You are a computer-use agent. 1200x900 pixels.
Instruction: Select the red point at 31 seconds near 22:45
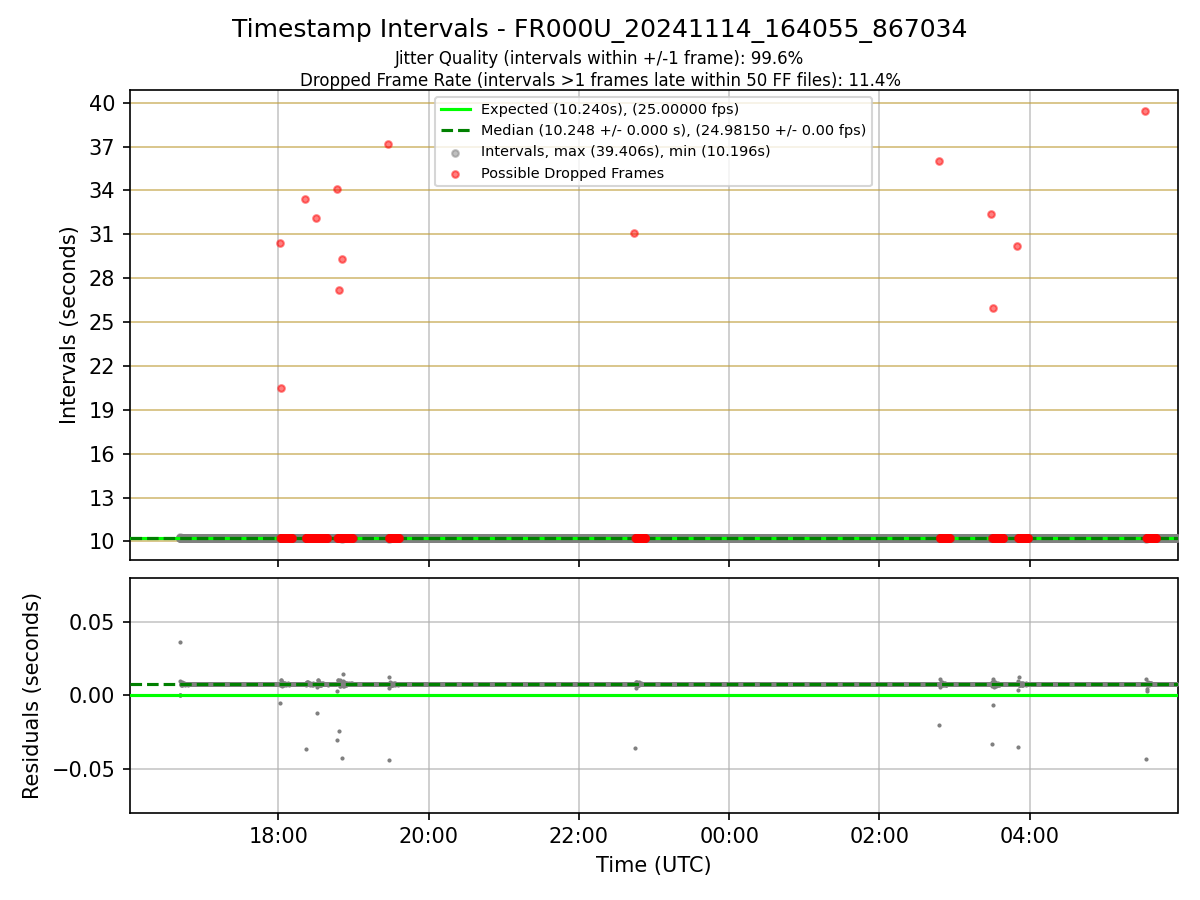click(634, 233)
